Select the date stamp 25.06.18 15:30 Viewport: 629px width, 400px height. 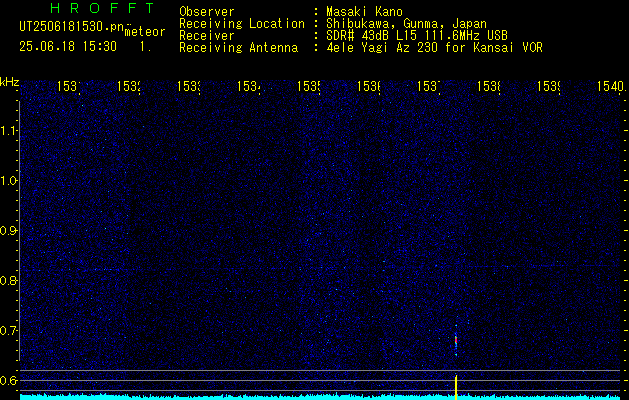click(x=68, y=47)
